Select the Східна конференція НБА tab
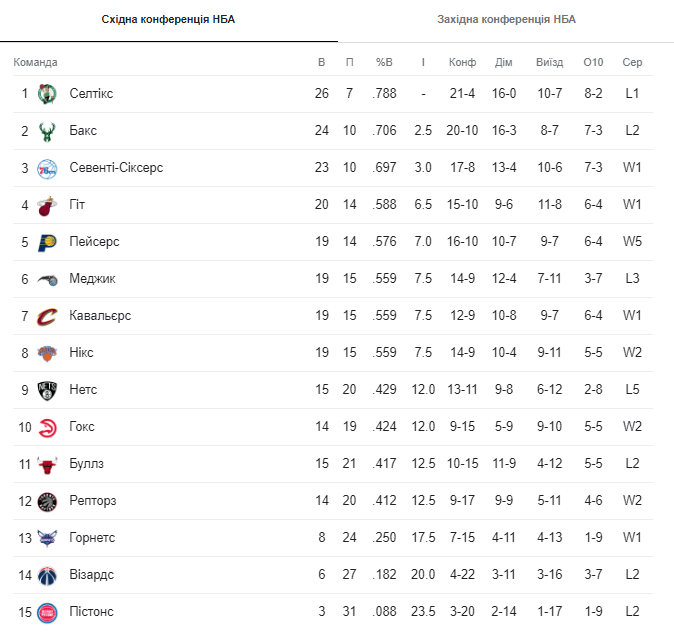The image size is (674, 636). [169, 20]
